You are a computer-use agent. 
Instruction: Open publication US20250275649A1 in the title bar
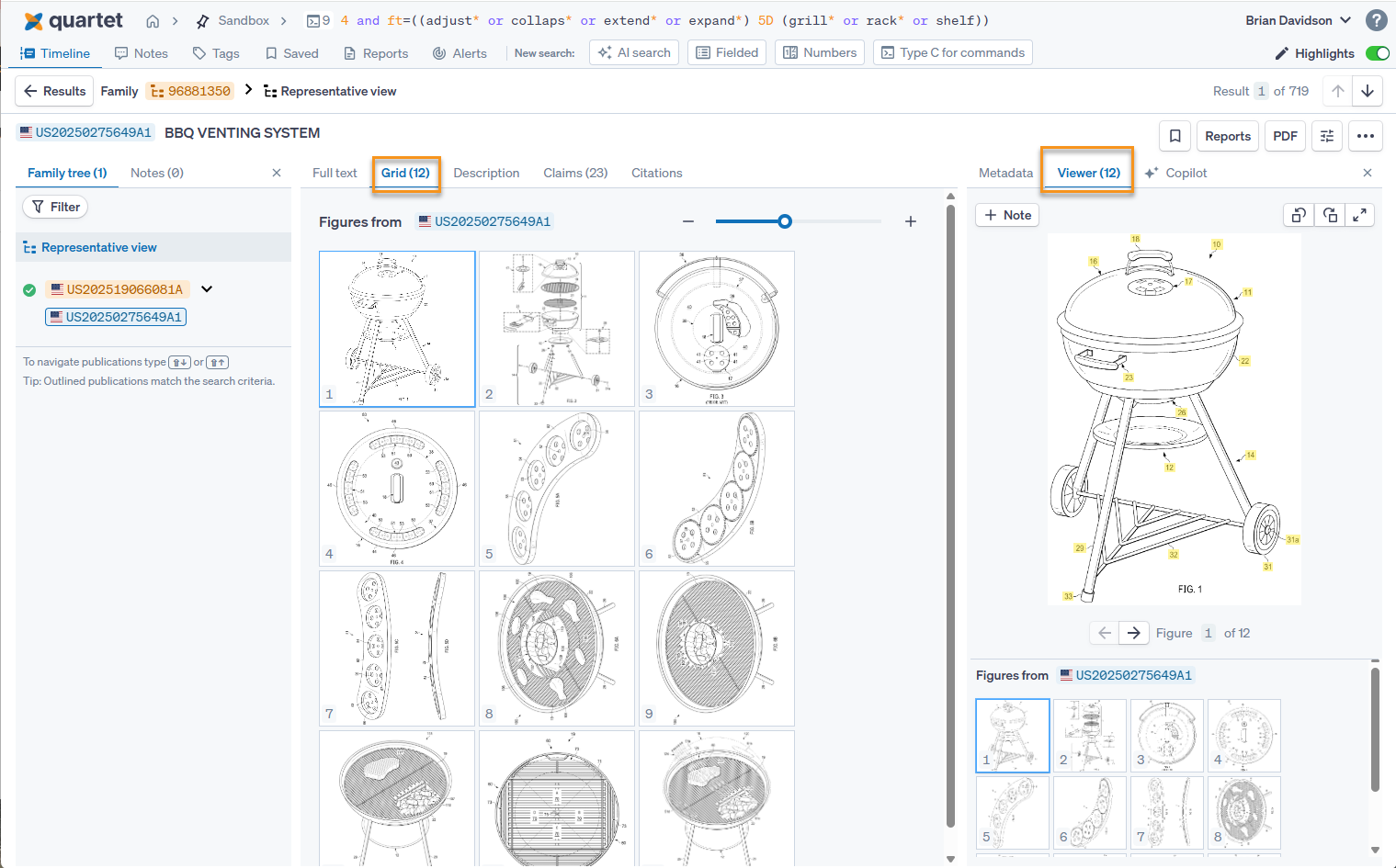click(85, 132)
